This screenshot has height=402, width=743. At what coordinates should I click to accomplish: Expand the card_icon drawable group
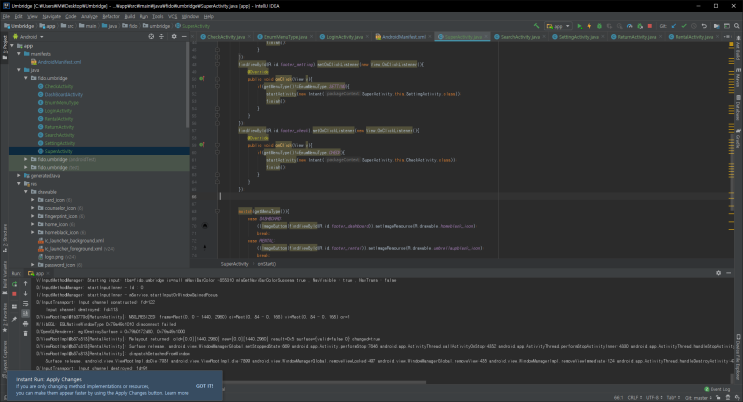pyautogui.click(x=33, y=200)
